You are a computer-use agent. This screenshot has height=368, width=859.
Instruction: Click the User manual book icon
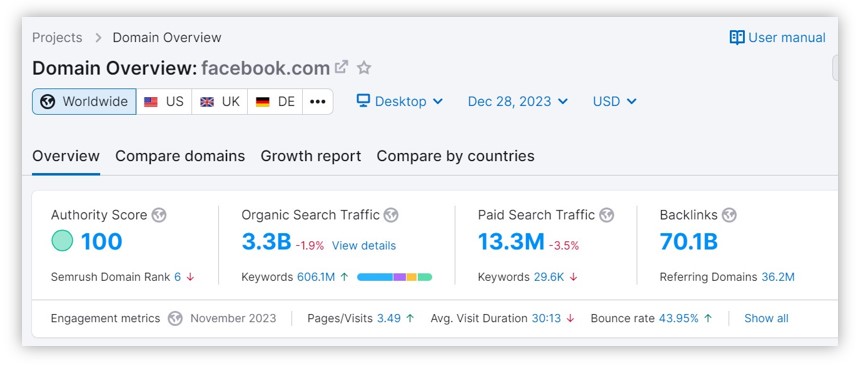[737, 37]
